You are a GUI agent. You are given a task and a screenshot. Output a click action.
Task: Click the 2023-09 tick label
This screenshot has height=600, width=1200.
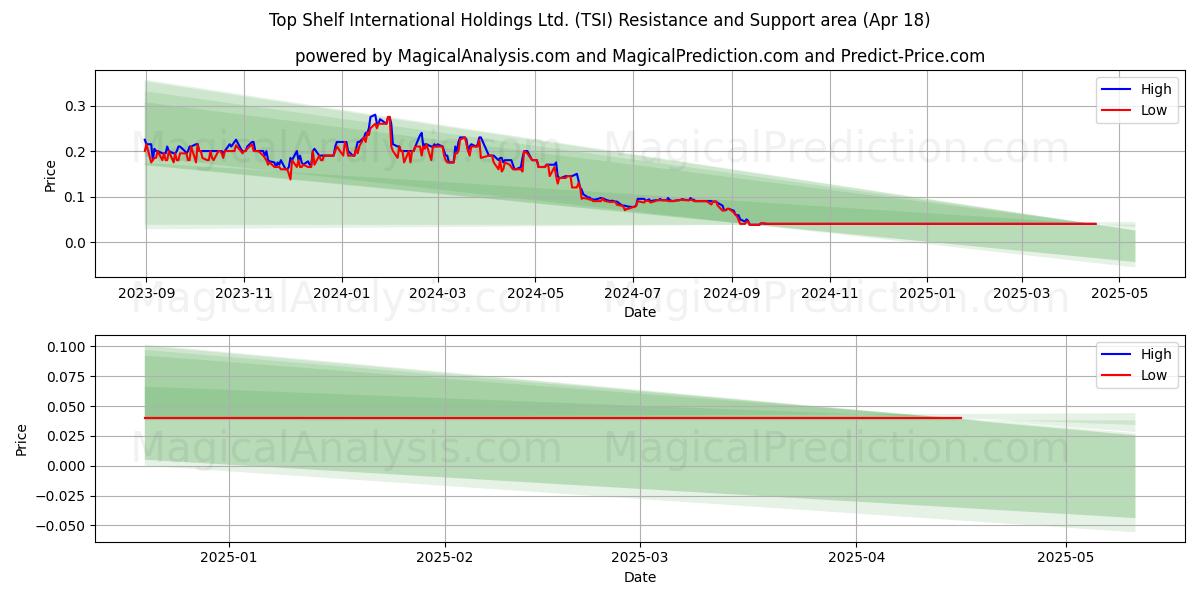click(x=146, y=293)
